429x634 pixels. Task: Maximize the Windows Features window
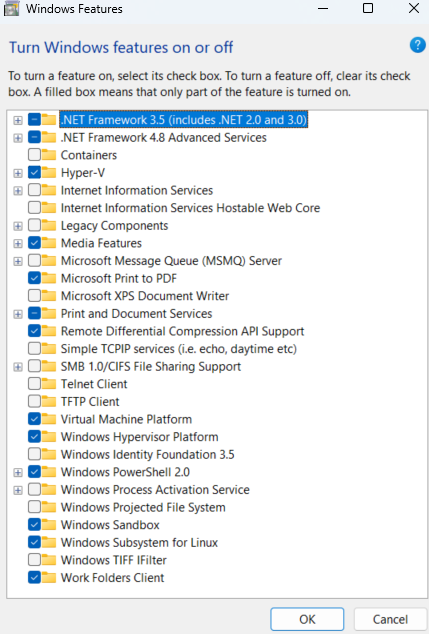click(368, 8)
